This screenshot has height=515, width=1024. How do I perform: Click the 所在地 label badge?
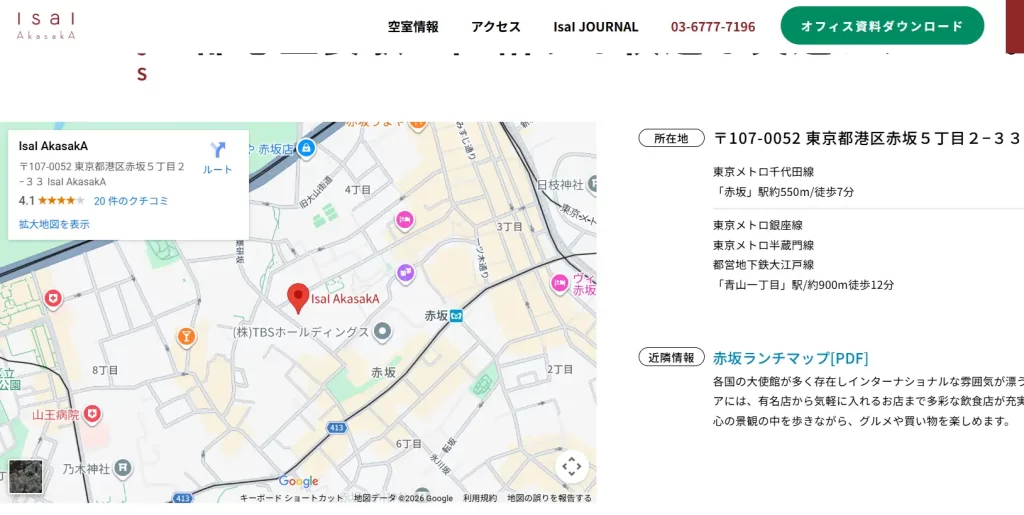pos(671,138)
